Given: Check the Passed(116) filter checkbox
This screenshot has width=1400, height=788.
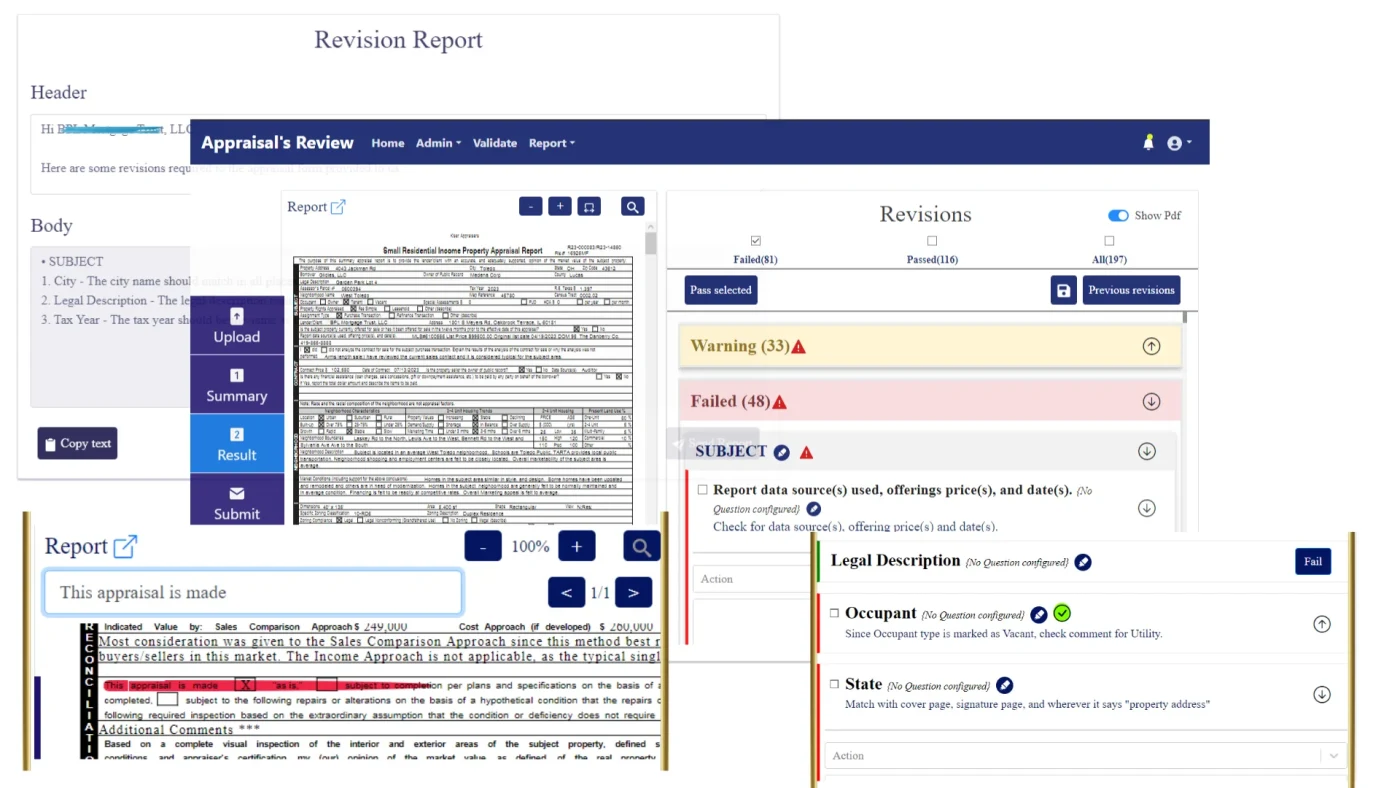Looking at the screenshot, I should pos(932,241).
